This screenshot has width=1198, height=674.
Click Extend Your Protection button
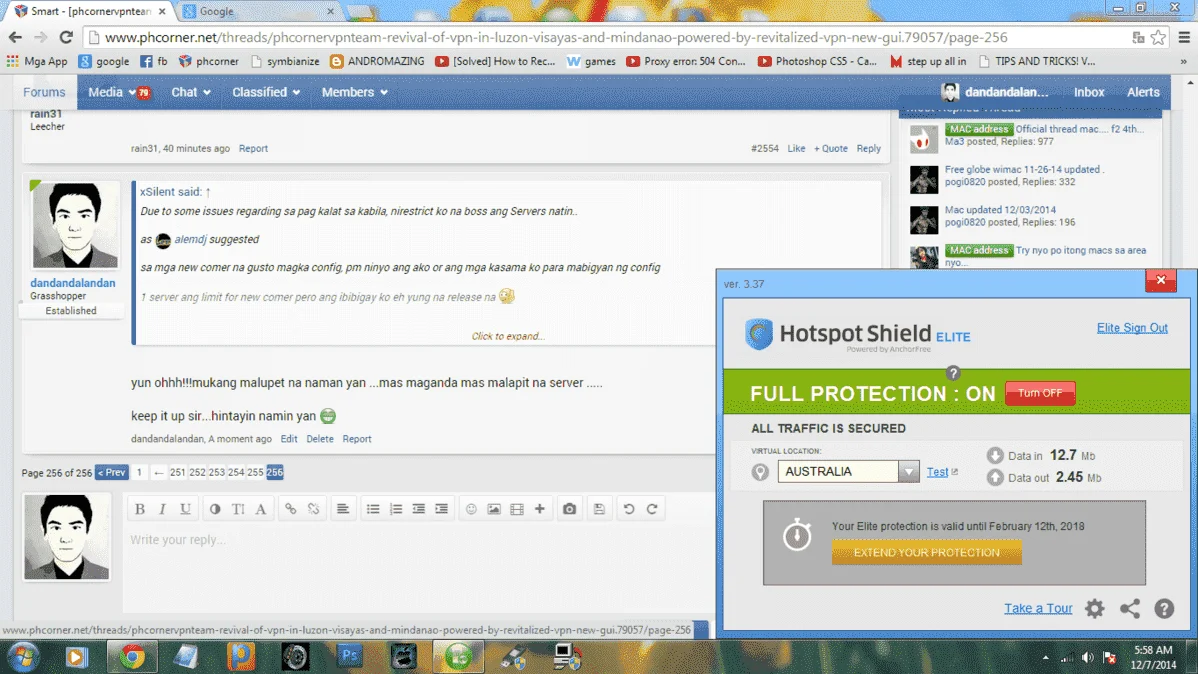(926, 552)
